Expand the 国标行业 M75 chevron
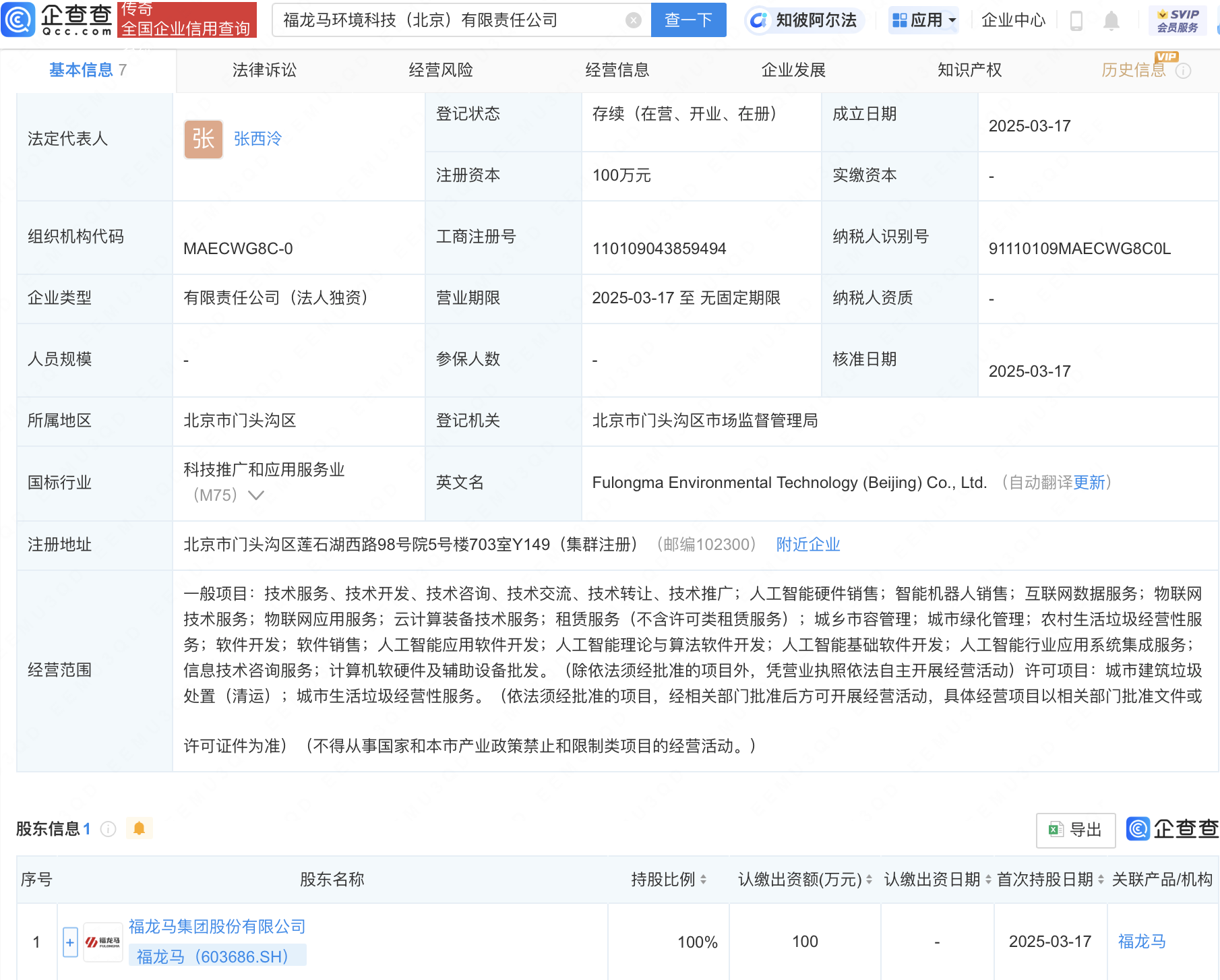Screen dimensions: 1220x980 pyautogui.click(x=256, y=495)
